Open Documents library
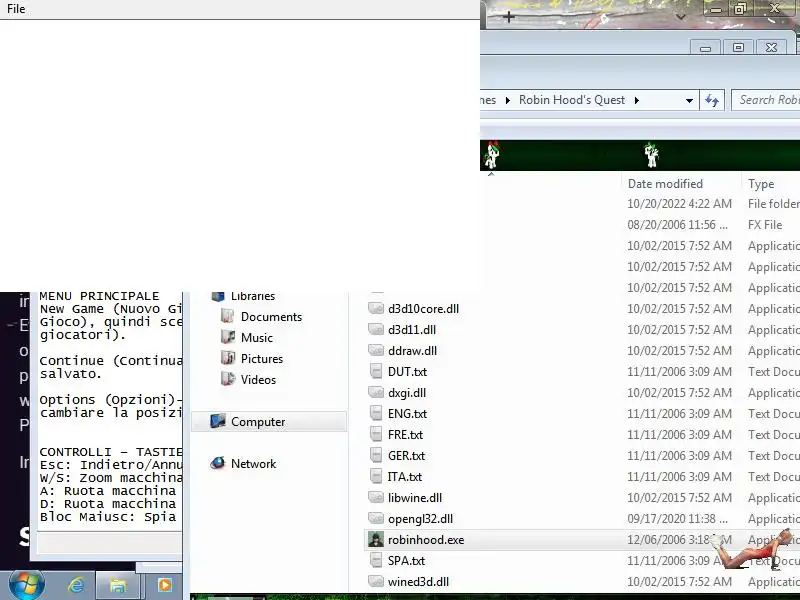800x600 pixels. [271, 317]
